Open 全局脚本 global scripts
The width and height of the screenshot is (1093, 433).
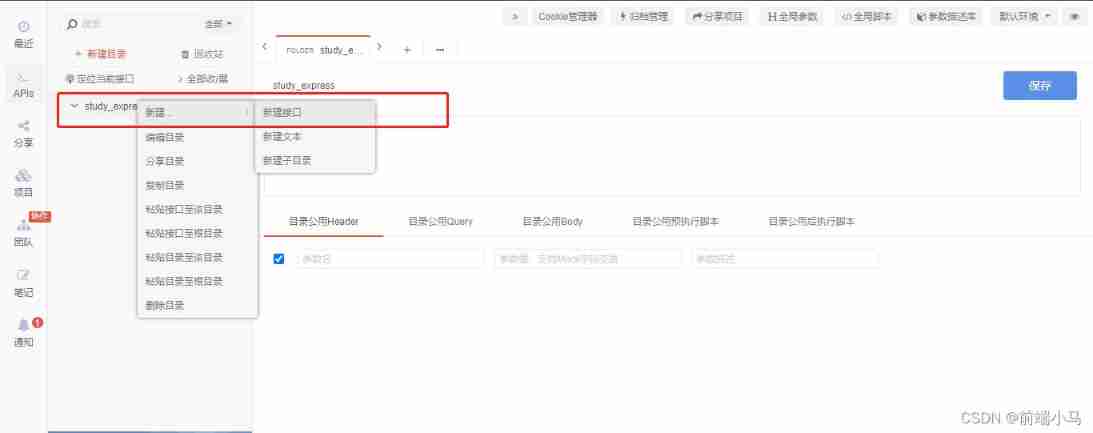(866, 16)
